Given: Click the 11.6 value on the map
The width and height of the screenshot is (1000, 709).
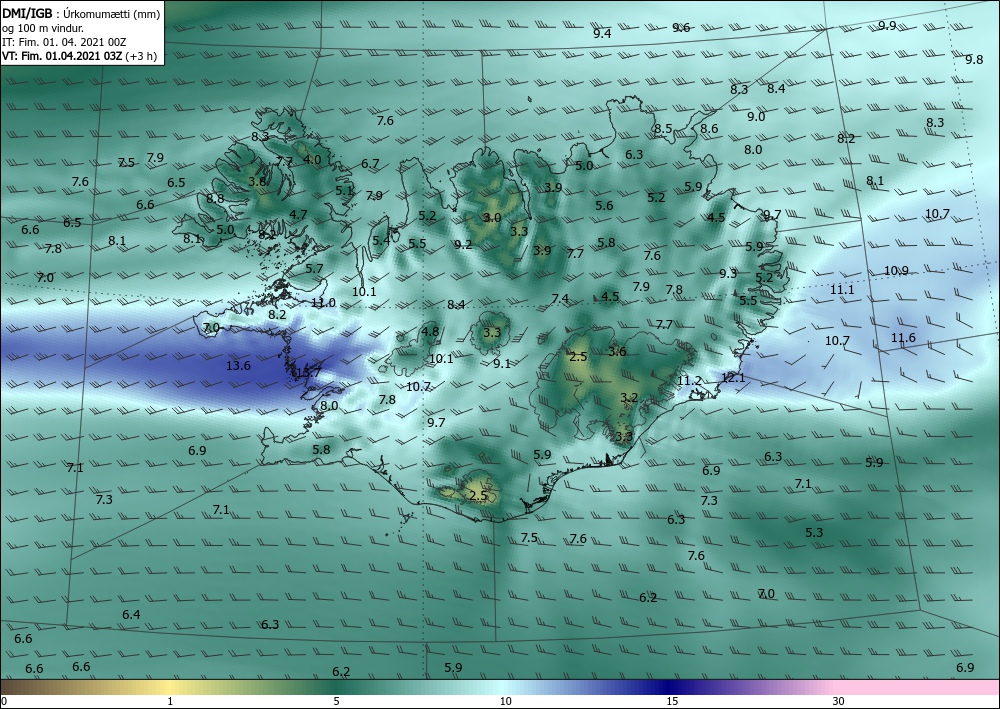Looking at the screenshot, I should 903,338.
